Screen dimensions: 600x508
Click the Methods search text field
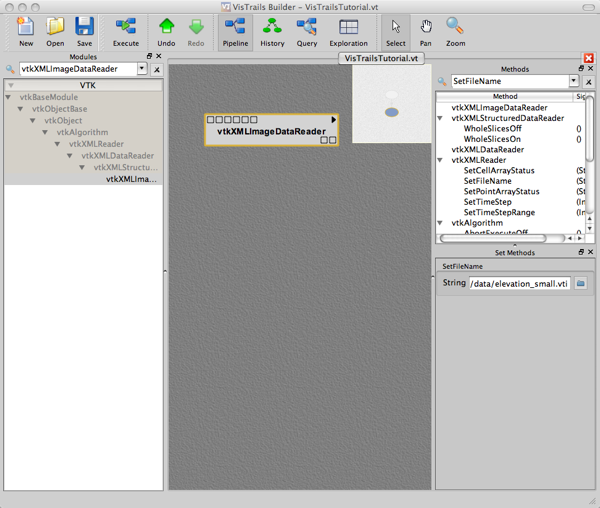[510, 81]
